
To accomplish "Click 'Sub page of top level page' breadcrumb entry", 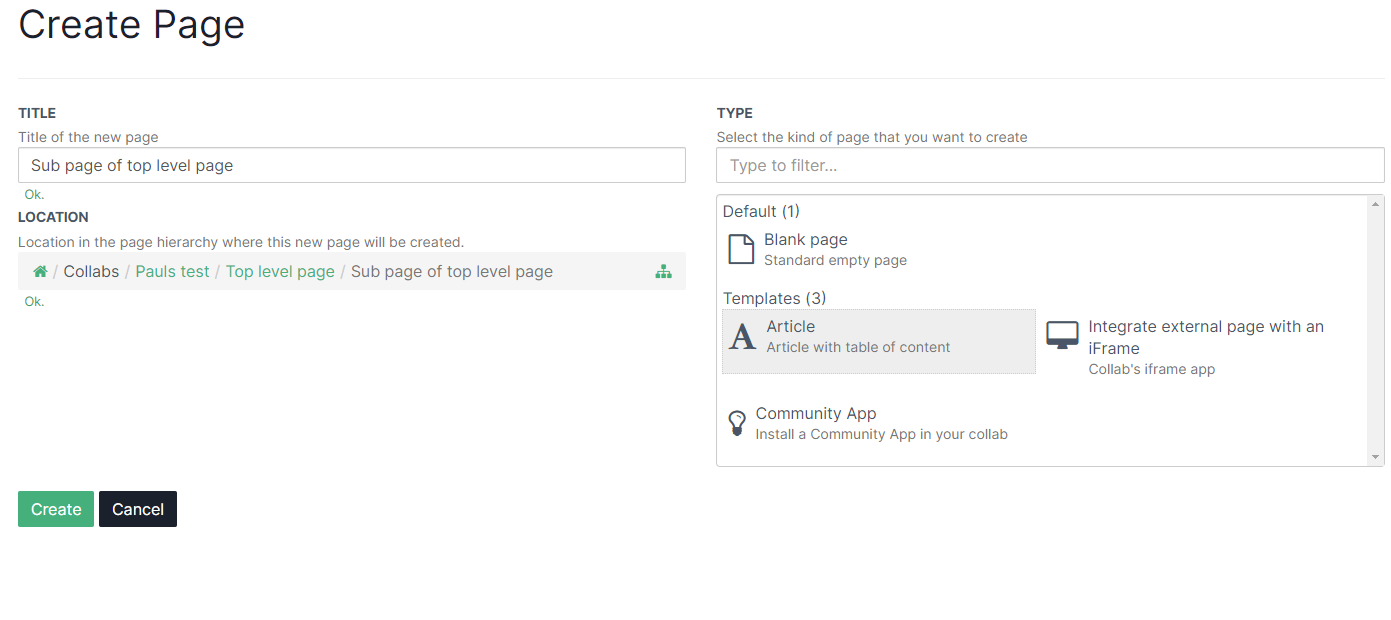I will tap(451, 272).
